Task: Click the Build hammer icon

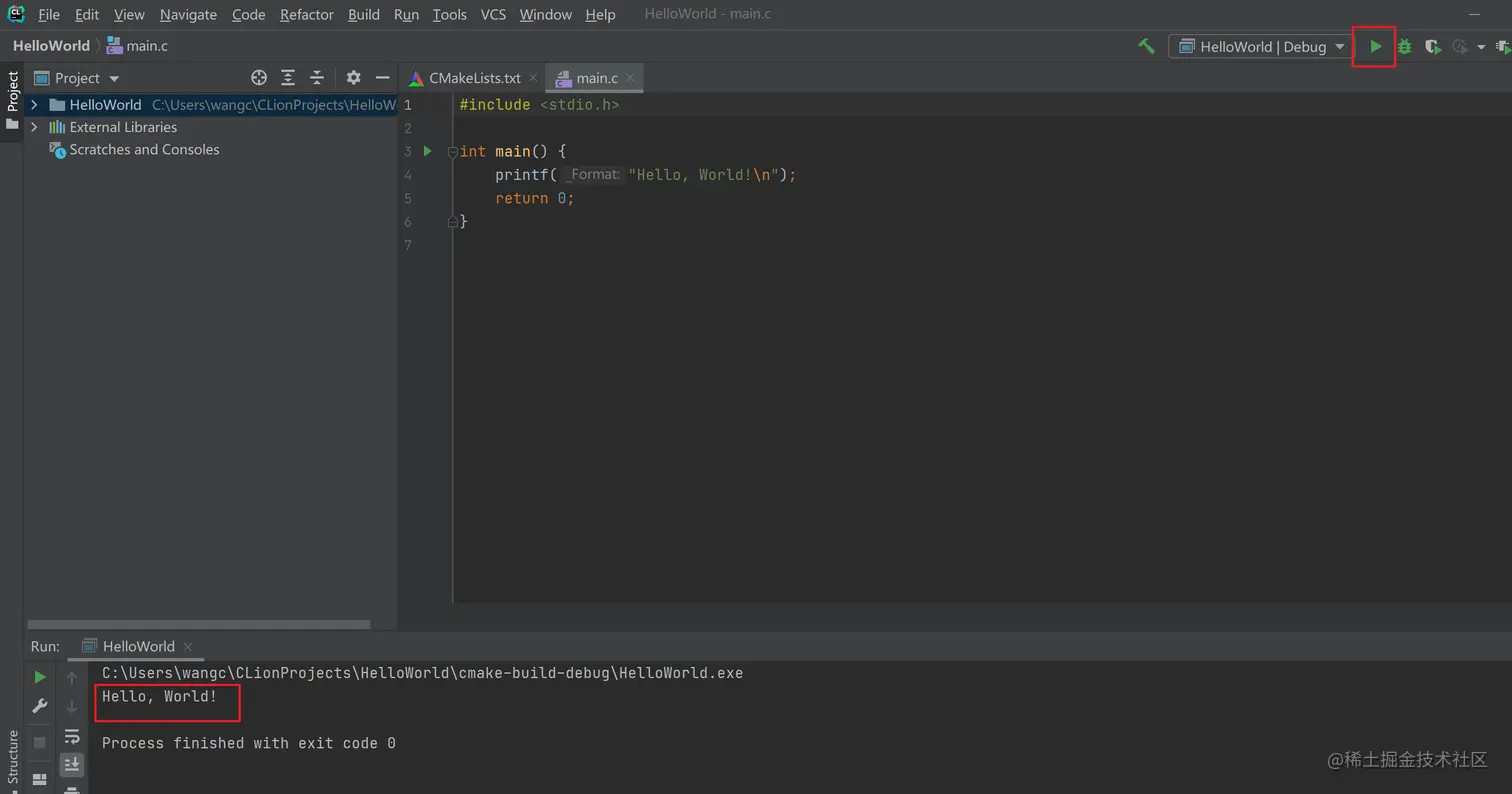Action: point(1146,46)
